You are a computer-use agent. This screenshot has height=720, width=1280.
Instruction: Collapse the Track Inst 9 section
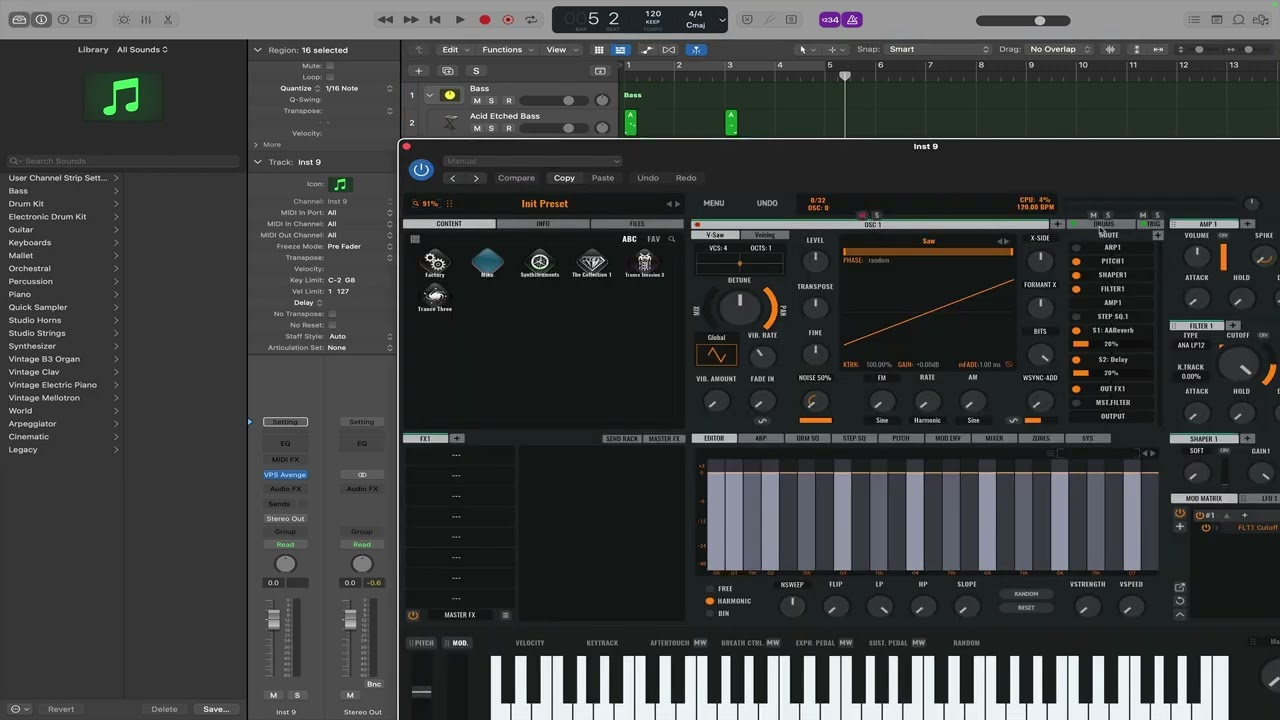click(x=257, y=162)
